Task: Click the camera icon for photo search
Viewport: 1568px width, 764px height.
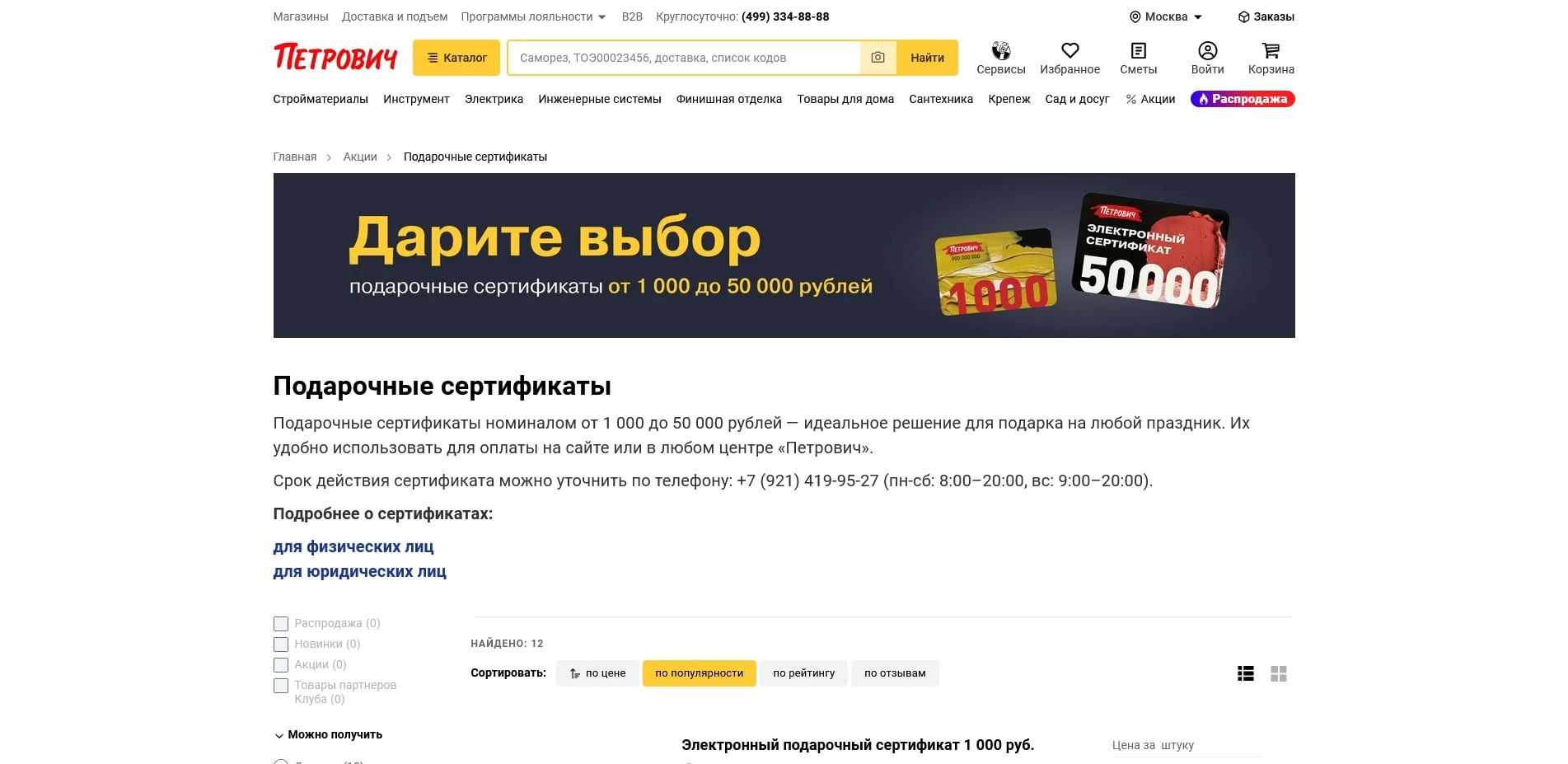Action: pos(878,58)
